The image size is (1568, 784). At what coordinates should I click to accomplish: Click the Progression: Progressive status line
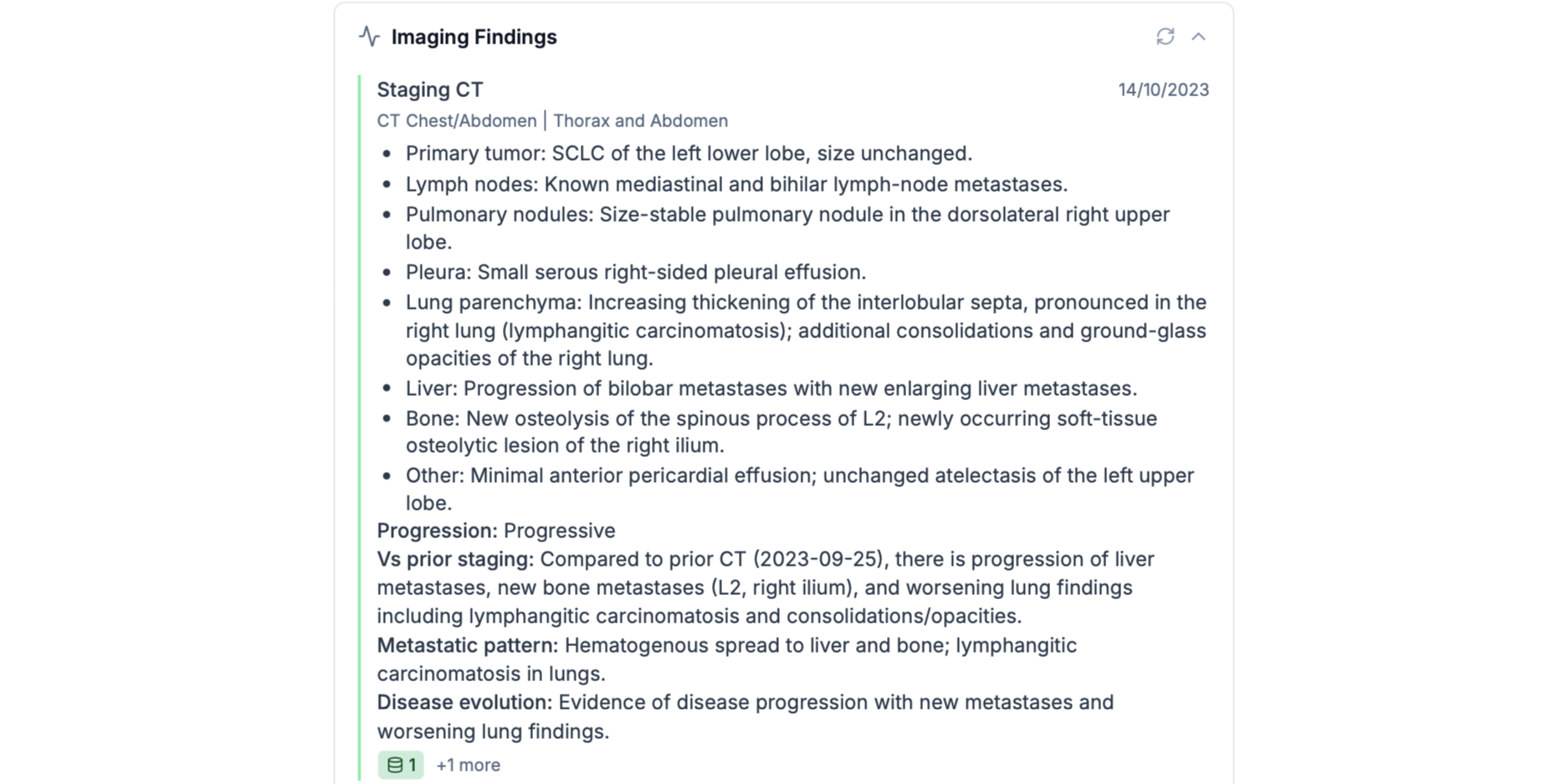pyautogui.click(x=495, y=530)
